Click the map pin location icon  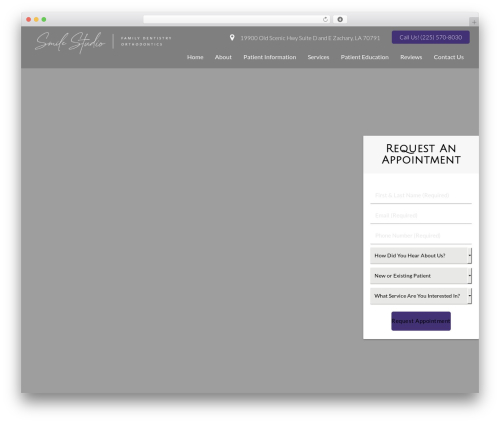pos(232,38)
